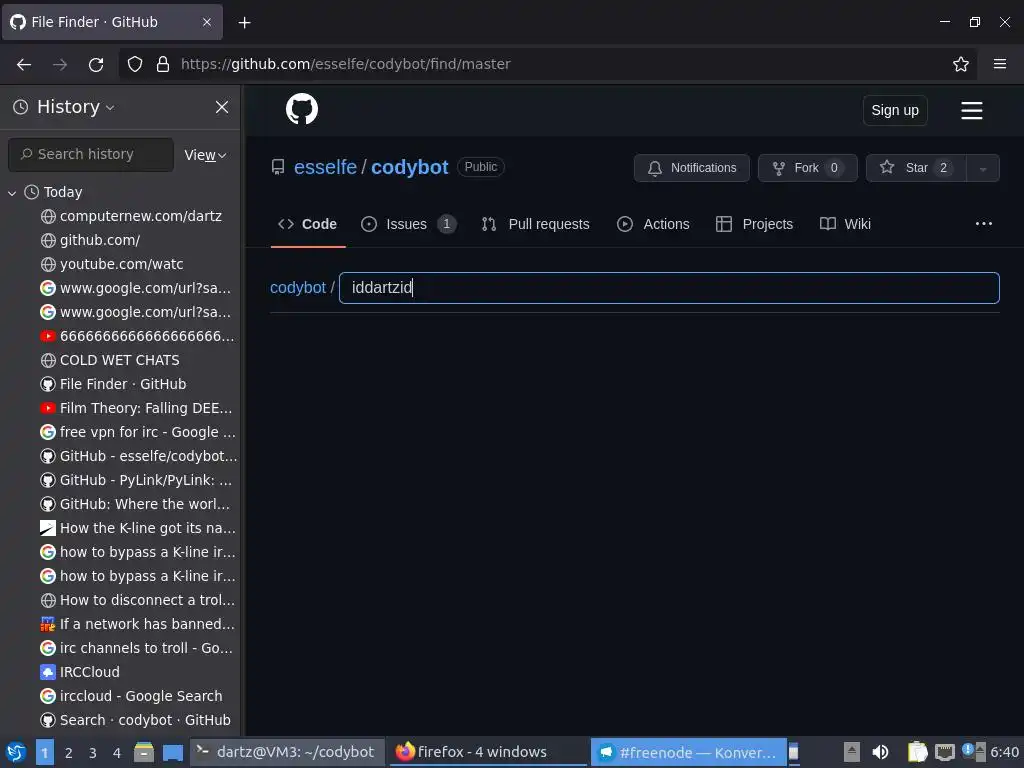Reload the page with the refresh icon

96,64
